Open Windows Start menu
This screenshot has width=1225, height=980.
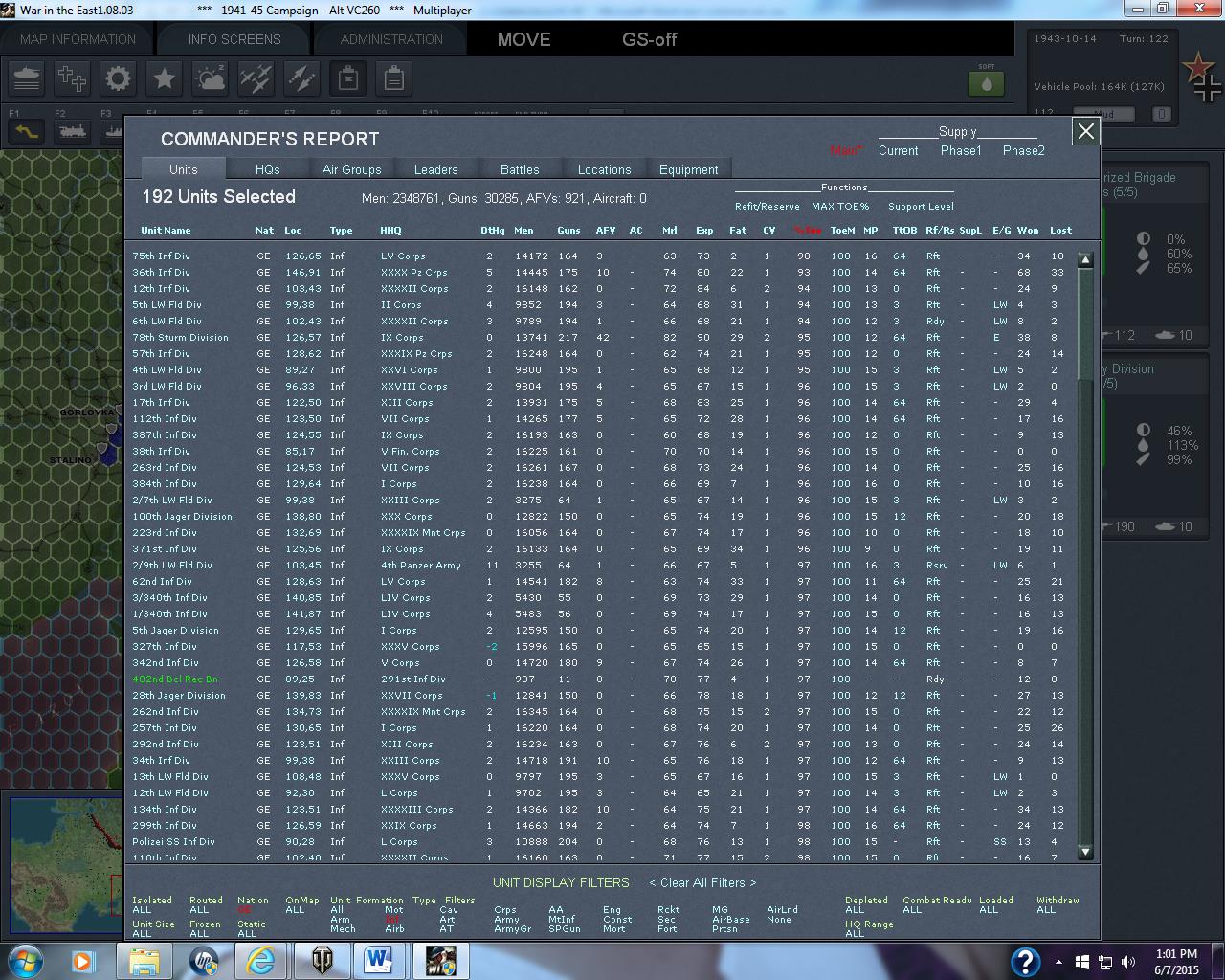[25, 960]
